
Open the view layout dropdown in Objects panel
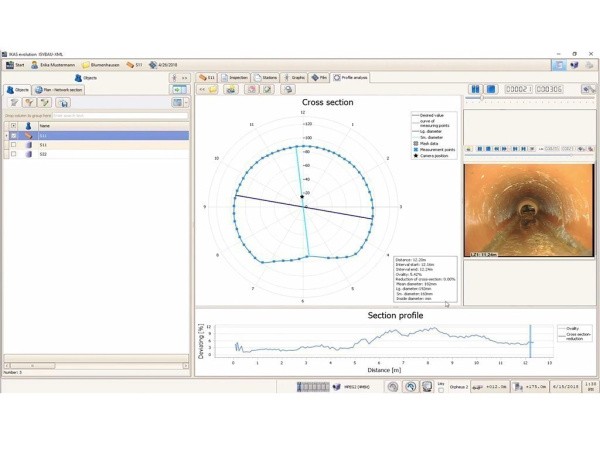(x=178, y=102)
